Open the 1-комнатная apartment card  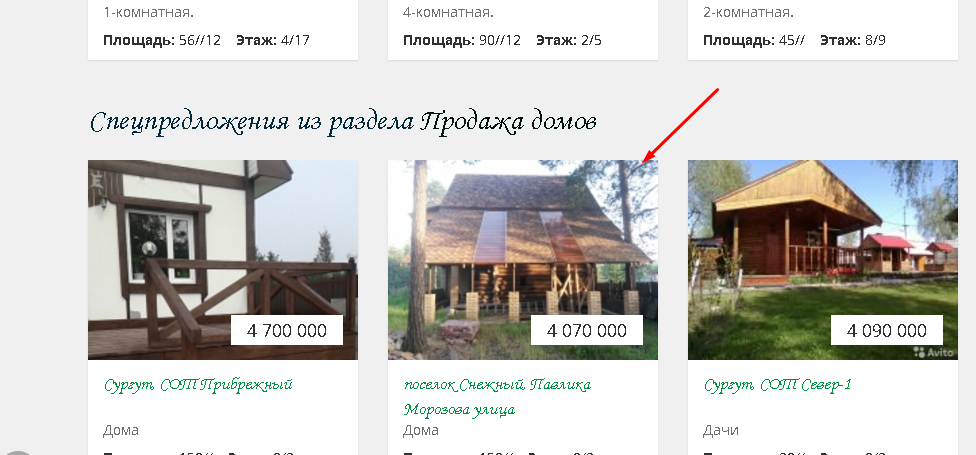(223, 30)
